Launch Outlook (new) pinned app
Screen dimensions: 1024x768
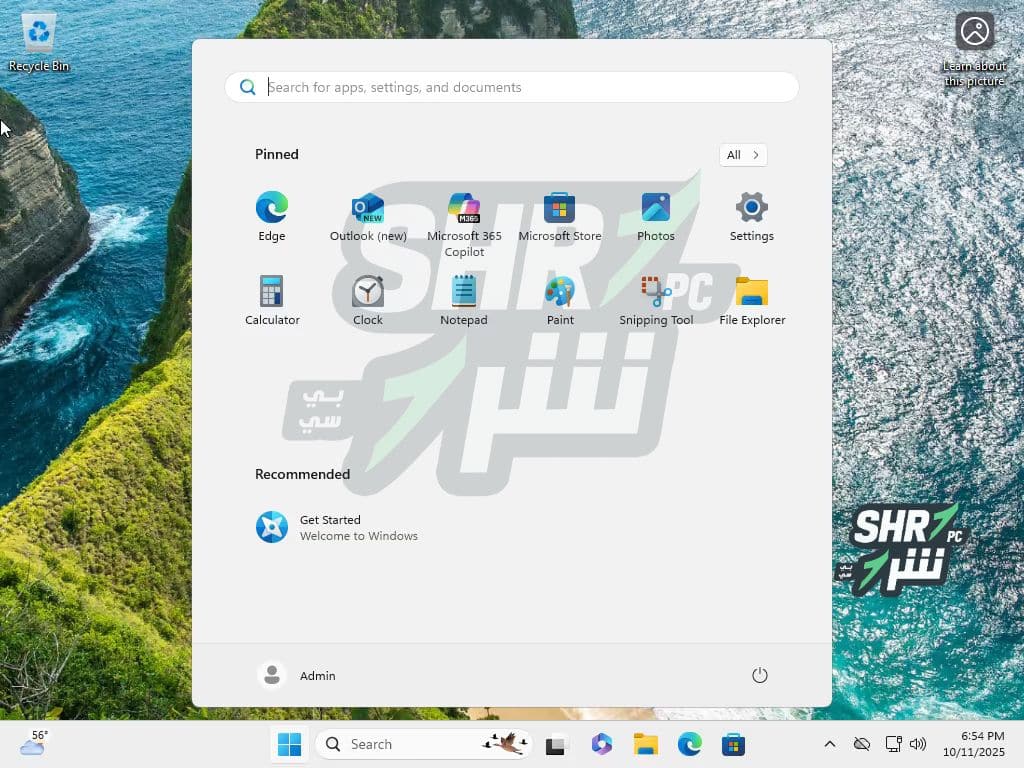(368, 208)
